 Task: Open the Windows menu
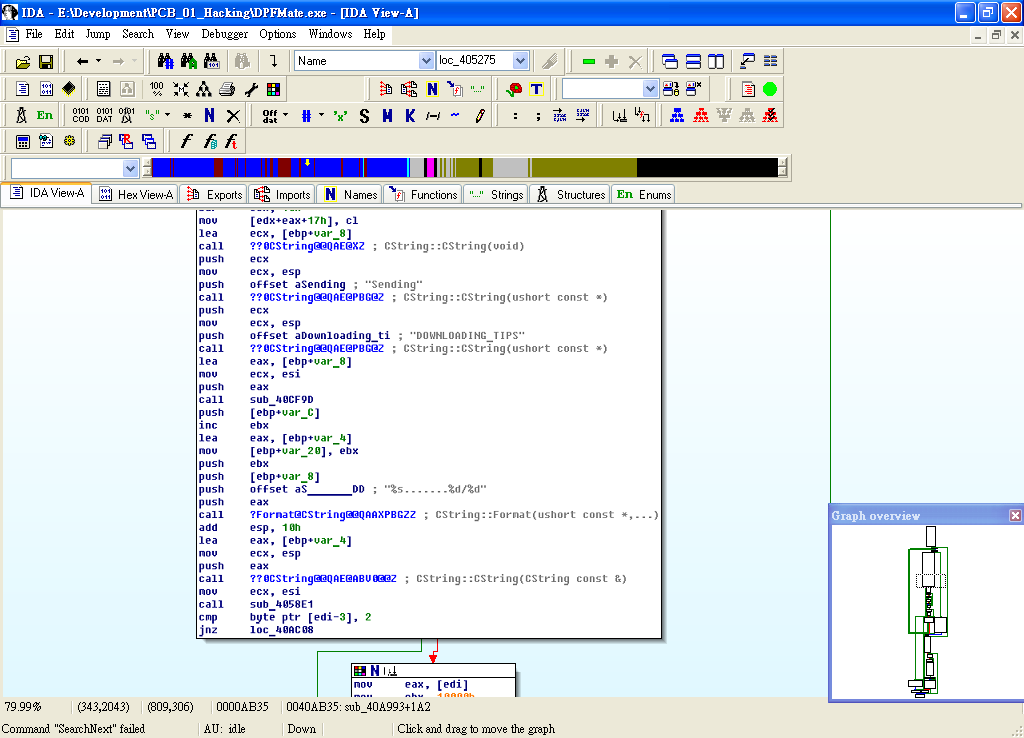(330, 34)
